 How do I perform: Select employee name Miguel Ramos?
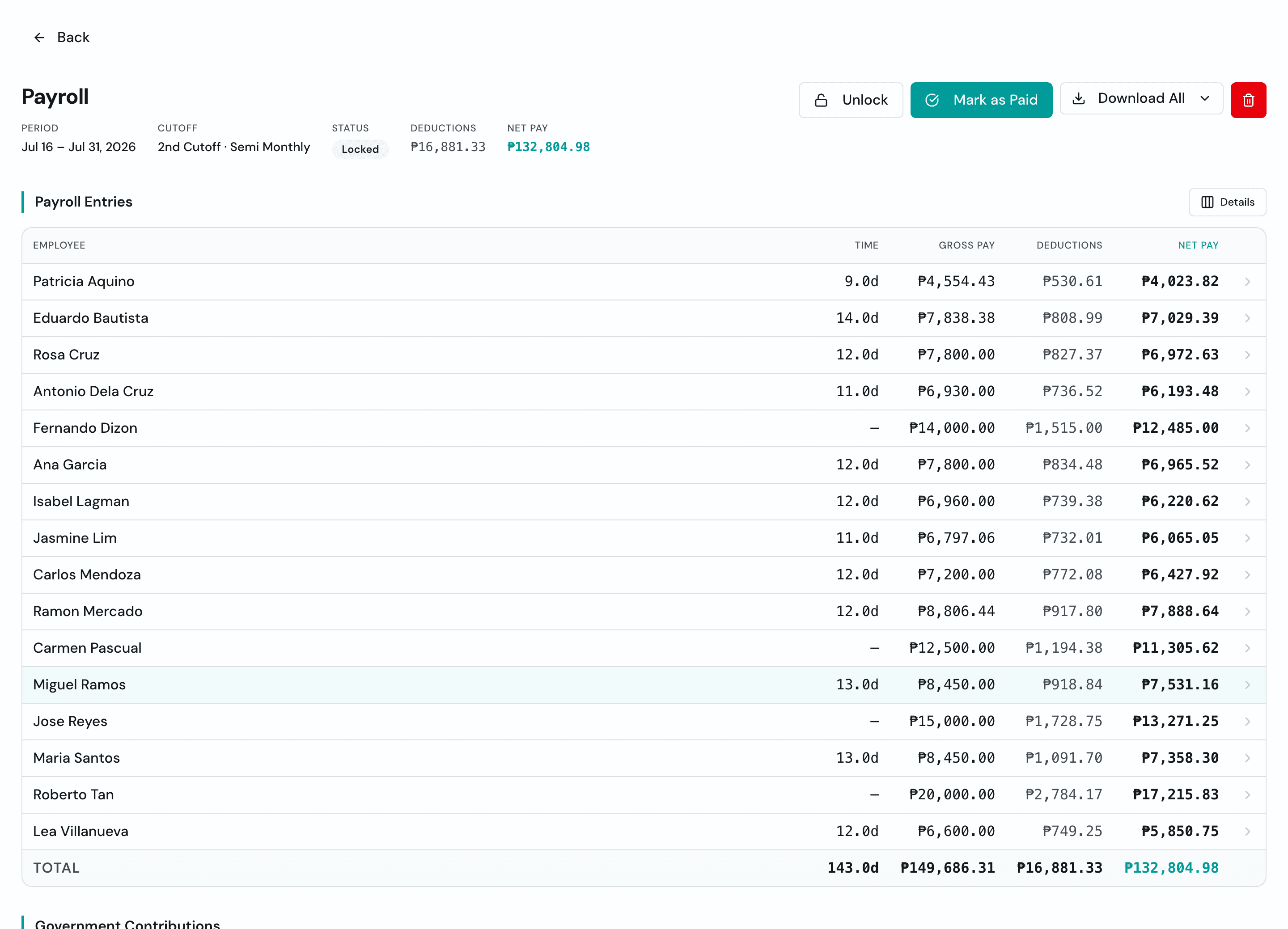tap(79, 684)
